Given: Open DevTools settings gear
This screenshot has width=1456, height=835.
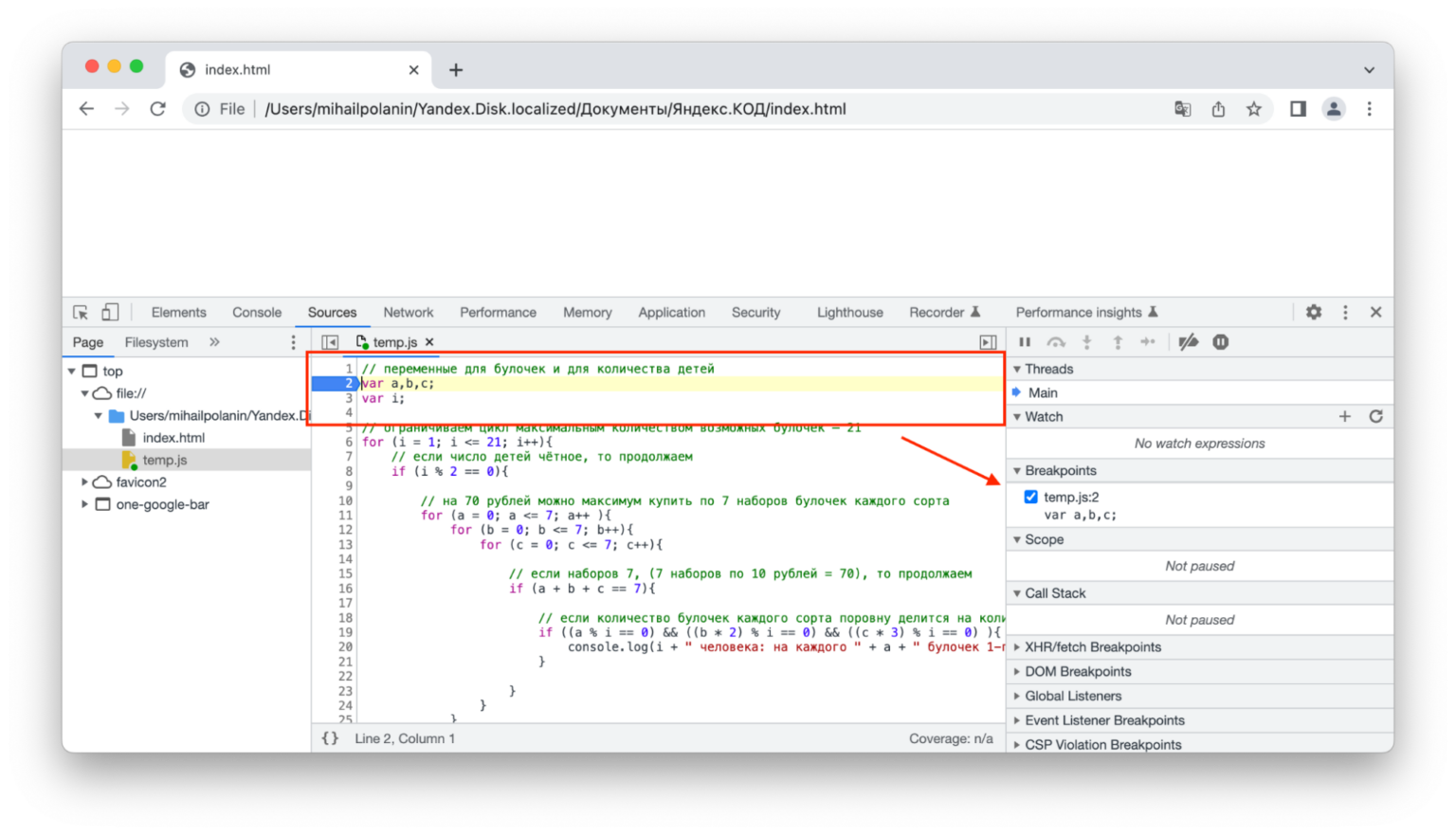Looking at the screenshot, I should tap(1314, 312).
